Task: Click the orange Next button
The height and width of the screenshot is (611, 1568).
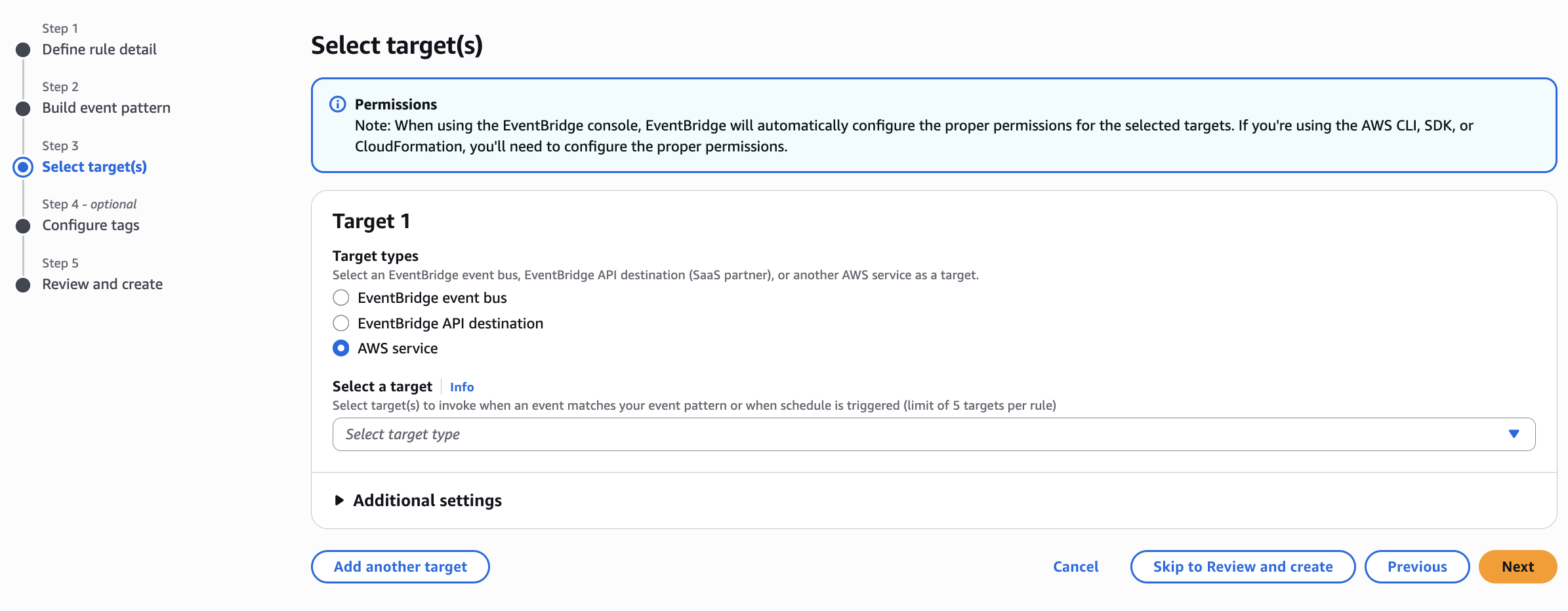Action: (x=1517, y=566)
